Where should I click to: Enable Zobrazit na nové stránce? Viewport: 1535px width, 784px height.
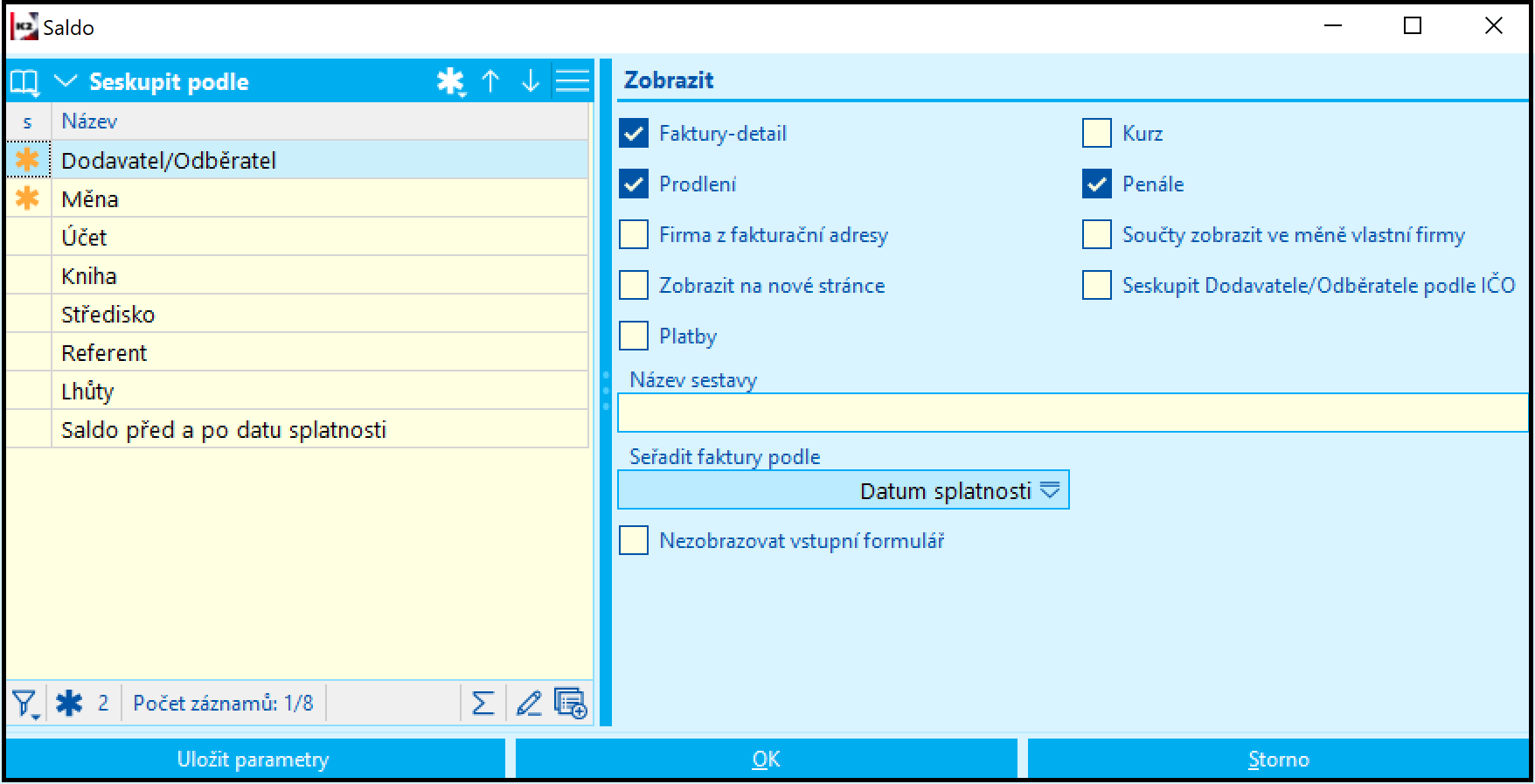coord(634,286)
